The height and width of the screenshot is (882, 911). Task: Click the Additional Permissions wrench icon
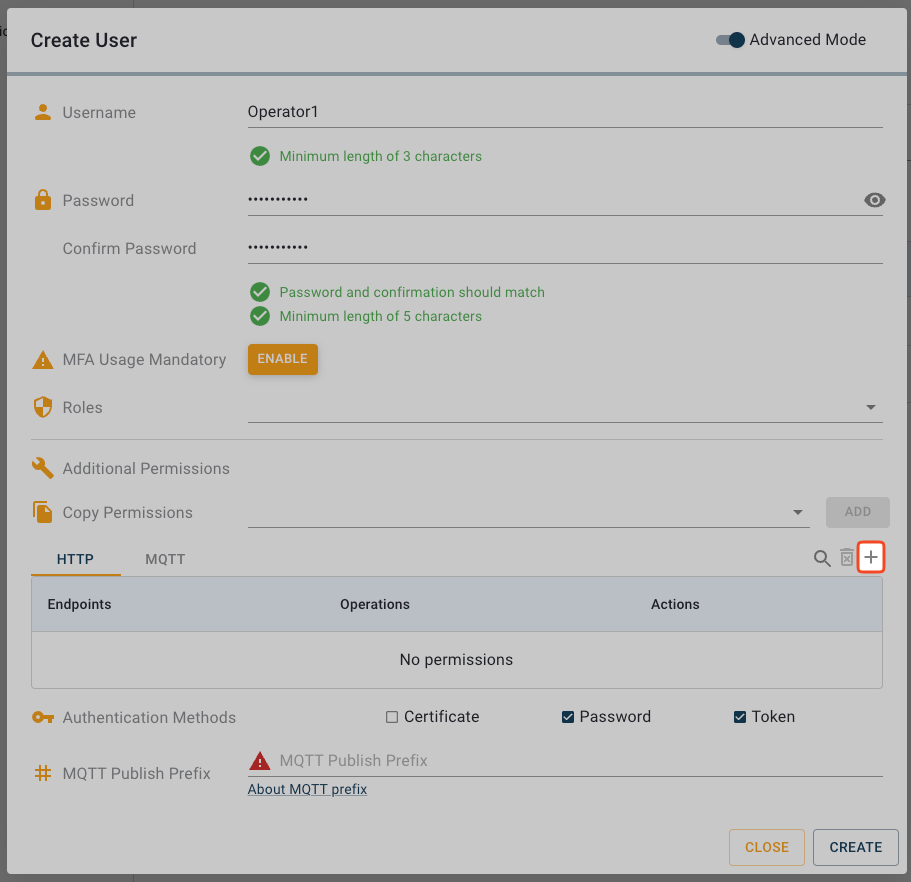click(x=42, y=468)
